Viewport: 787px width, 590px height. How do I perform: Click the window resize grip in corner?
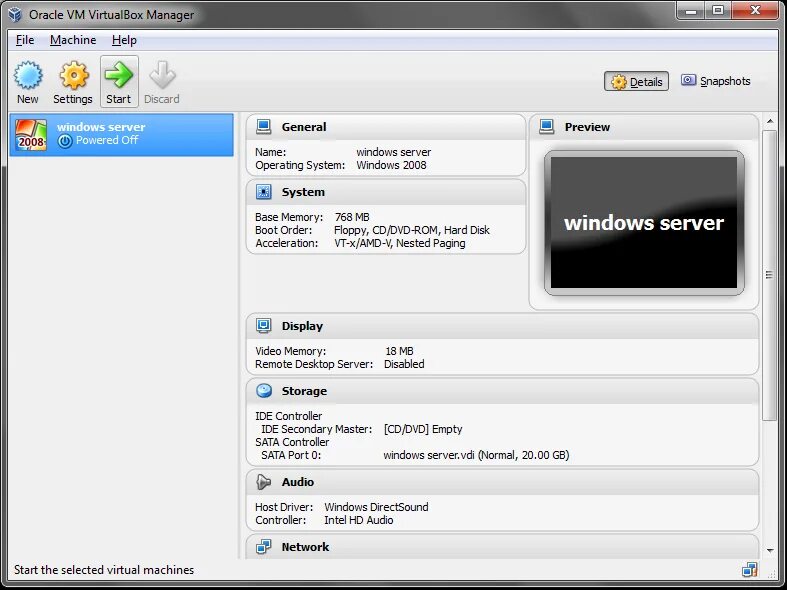click(x=773, y=573)
